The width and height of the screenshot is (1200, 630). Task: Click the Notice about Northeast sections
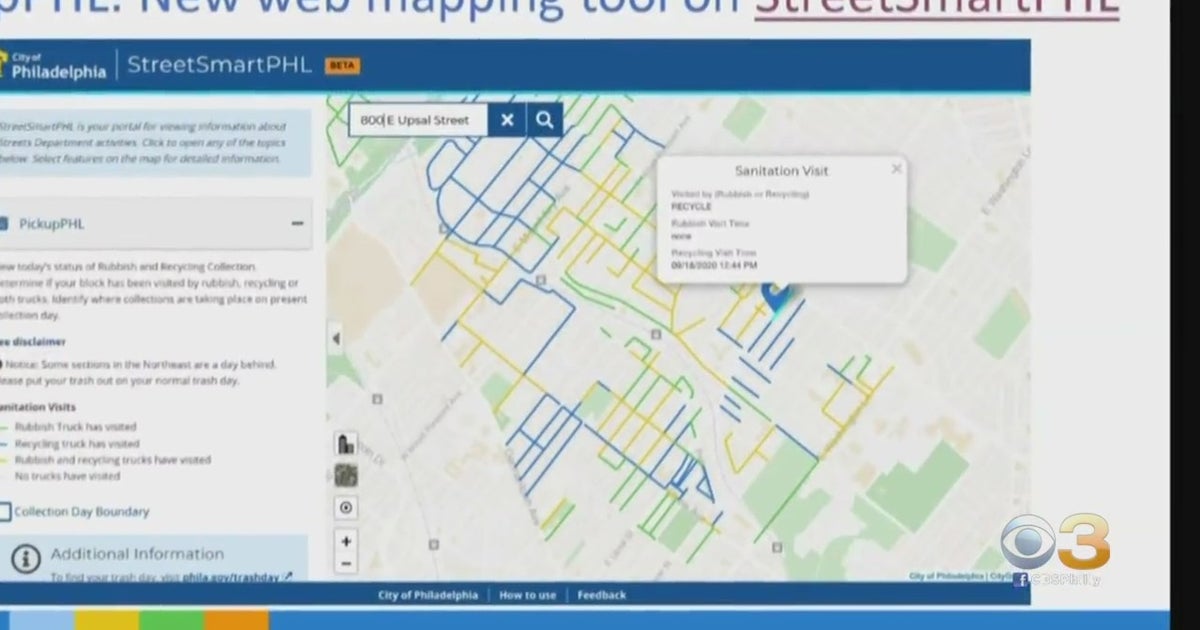138,372
